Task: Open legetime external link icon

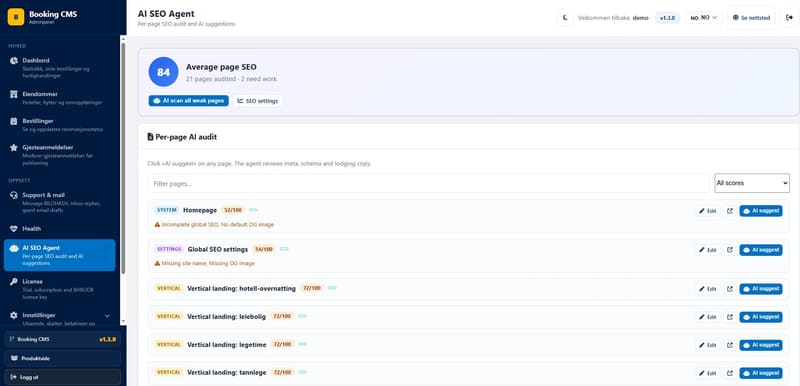Action: (730, 345)
